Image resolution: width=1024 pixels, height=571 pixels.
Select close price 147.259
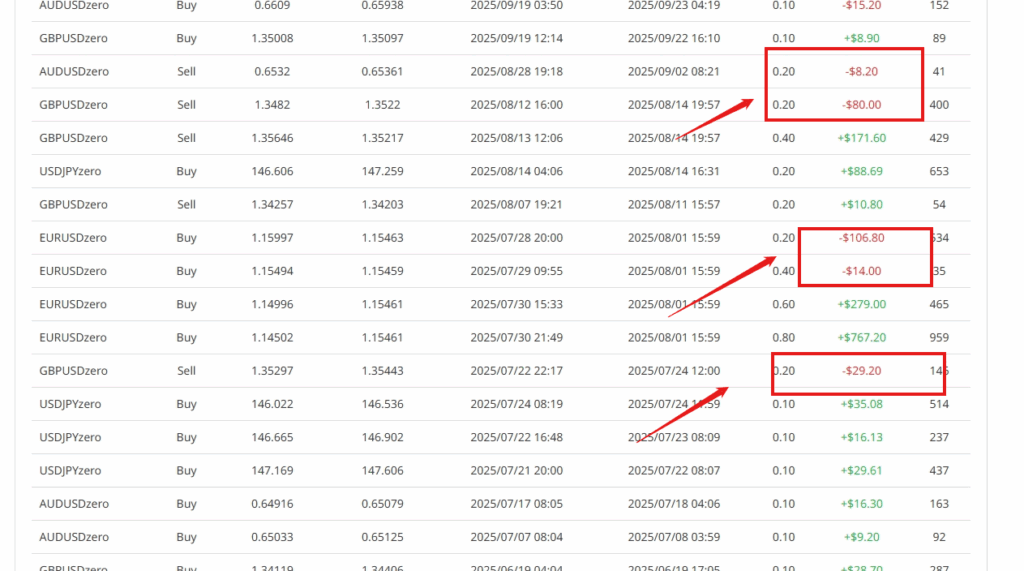pyautogui.click(x=383, y=172)
